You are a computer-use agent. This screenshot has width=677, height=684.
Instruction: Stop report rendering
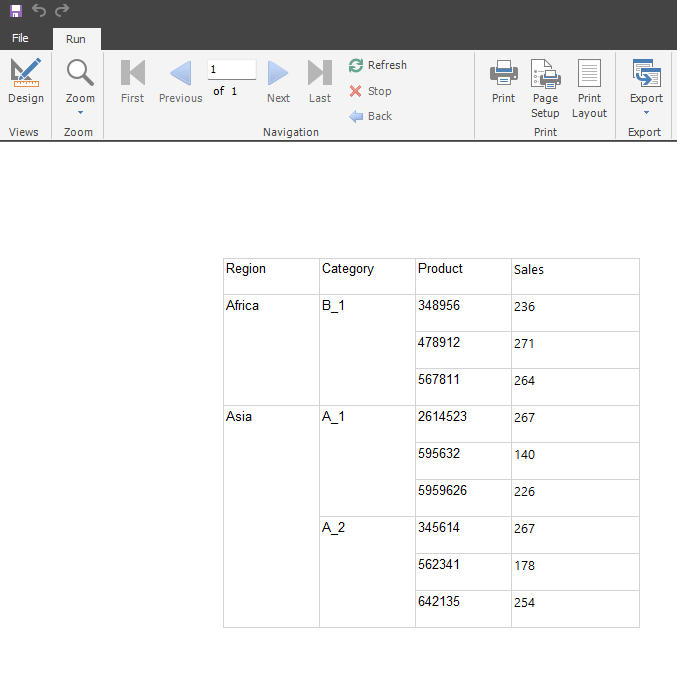pyautogui.click(x=370, y=91)
